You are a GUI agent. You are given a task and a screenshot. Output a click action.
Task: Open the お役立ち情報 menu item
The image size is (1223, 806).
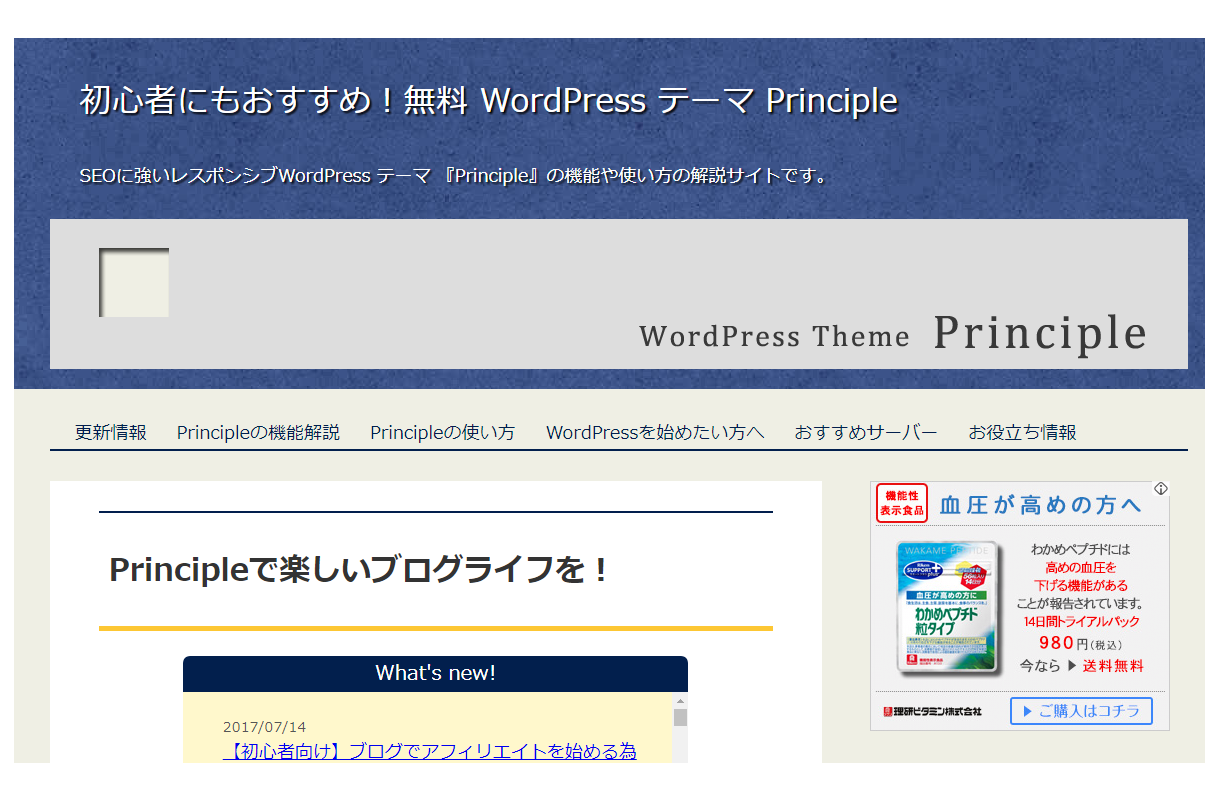coord(1022,432)
